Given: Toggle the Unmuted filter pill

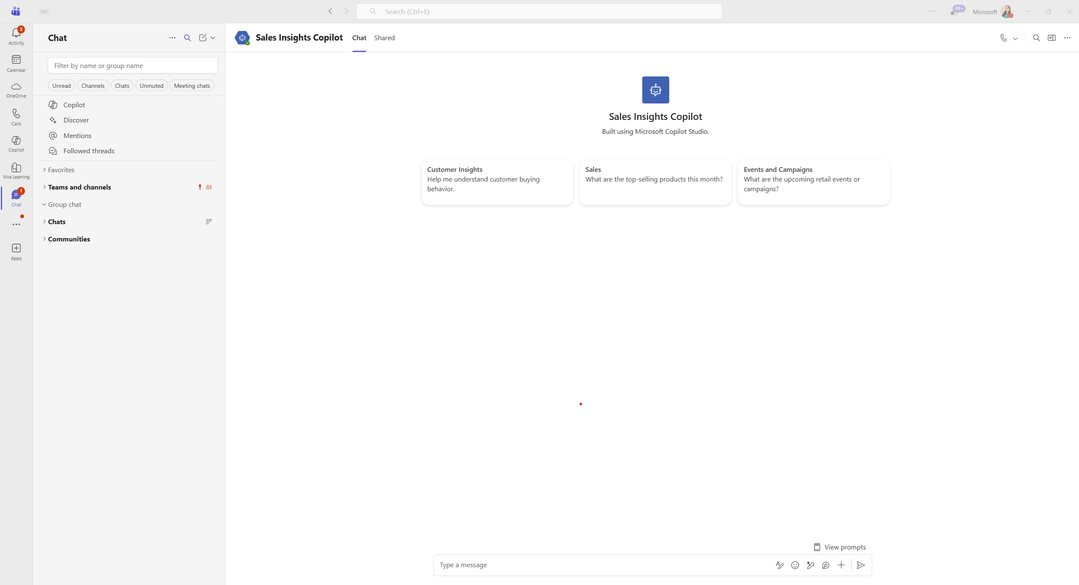Looking at the screenshot, I should coord(151,85).
